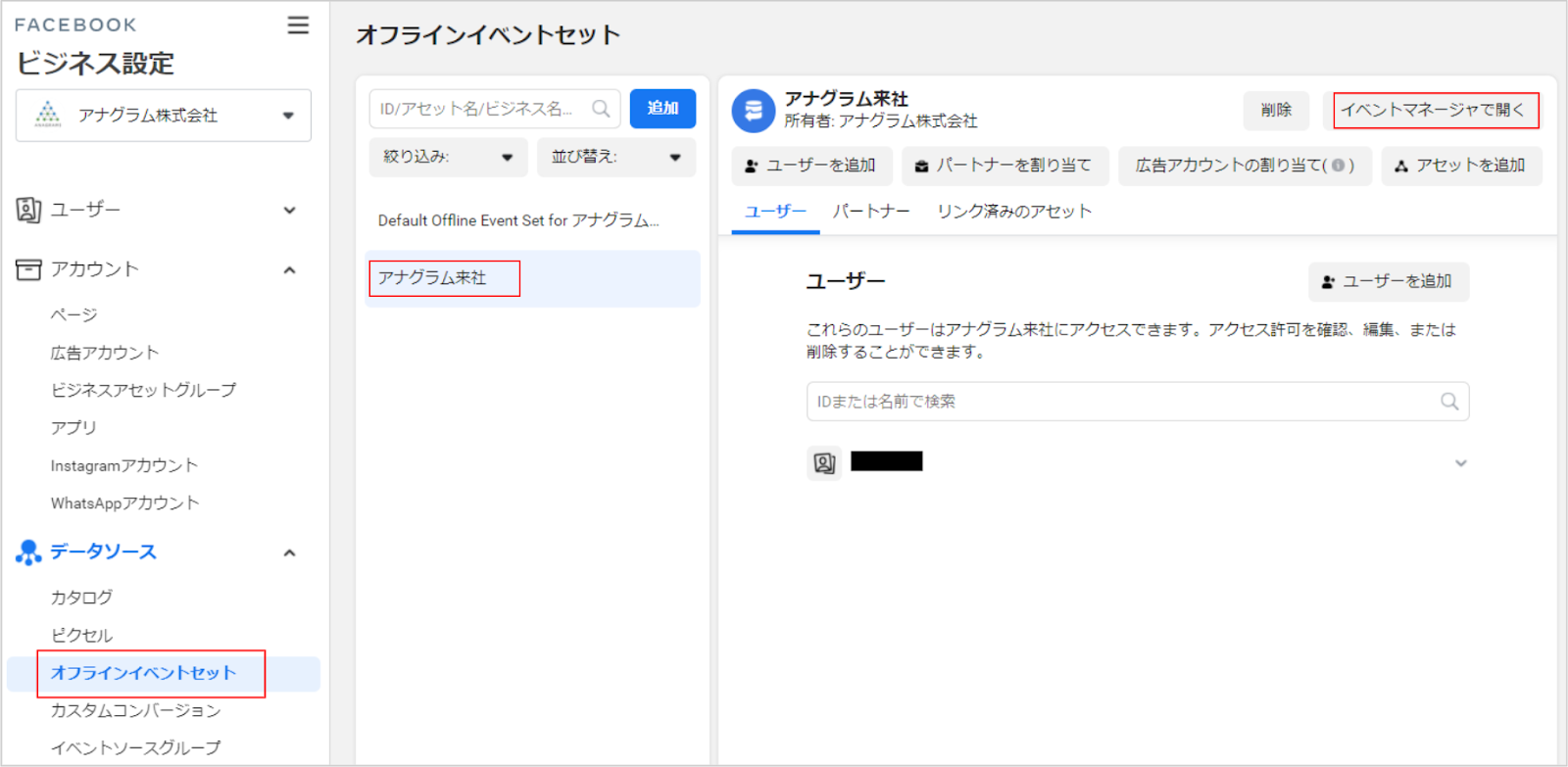Click magnifier icon in ID/name search field

coord(1449,402)
